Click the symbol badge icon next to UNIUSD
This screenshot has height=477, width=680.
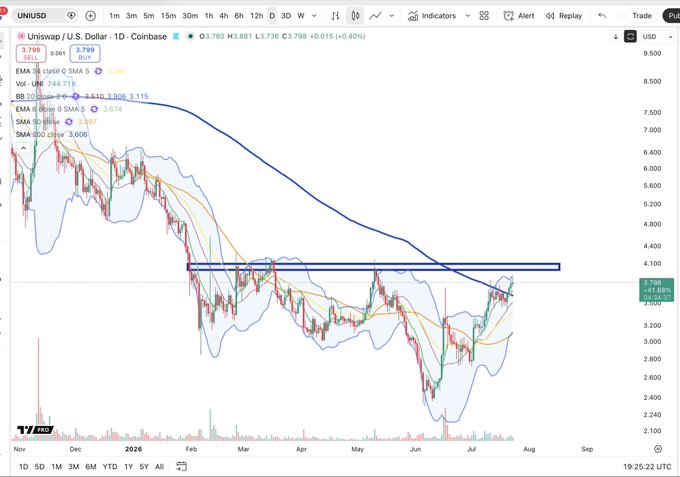(71, 16)
